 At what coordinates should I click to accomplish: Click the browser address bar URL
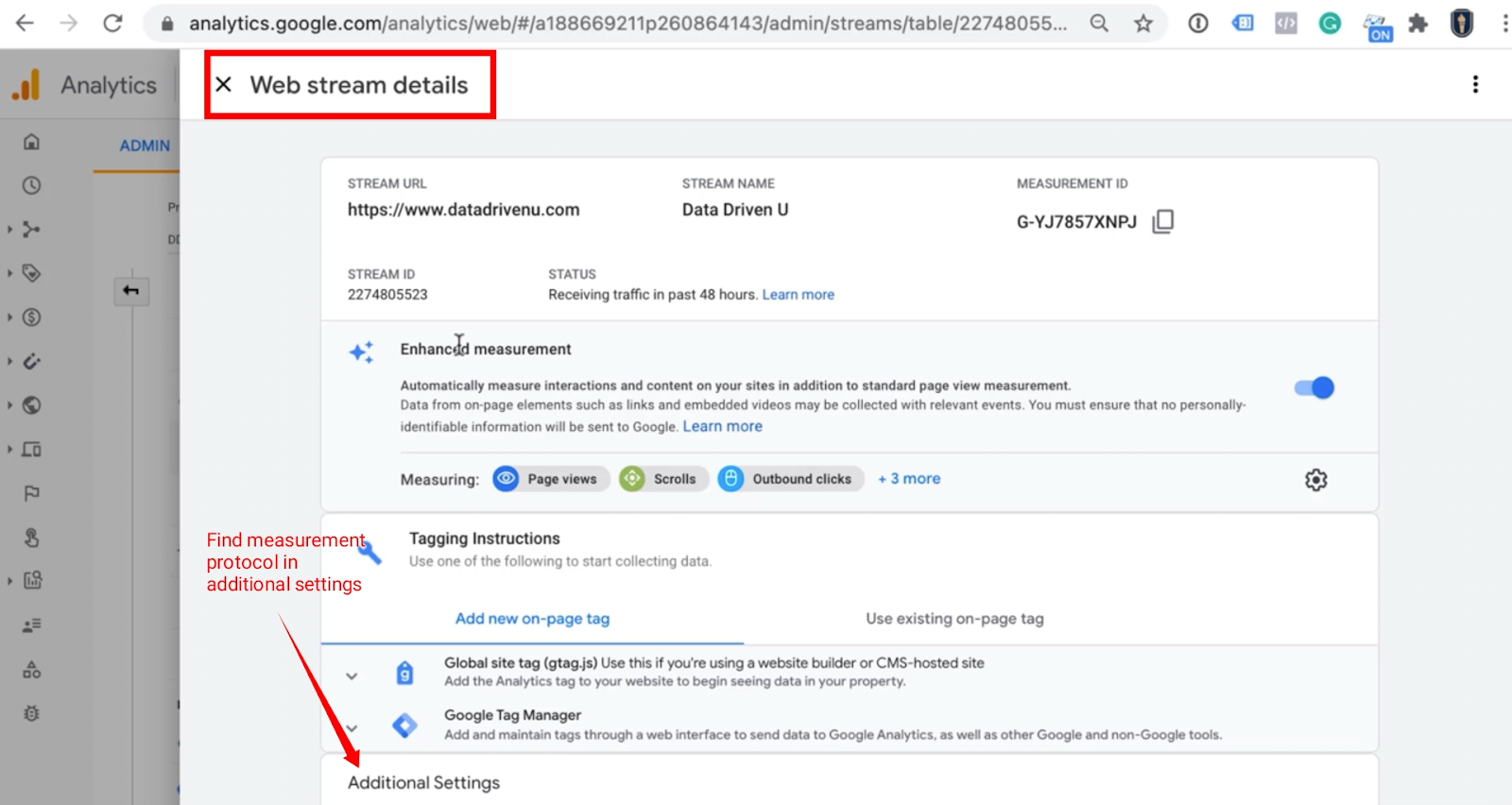627,24
